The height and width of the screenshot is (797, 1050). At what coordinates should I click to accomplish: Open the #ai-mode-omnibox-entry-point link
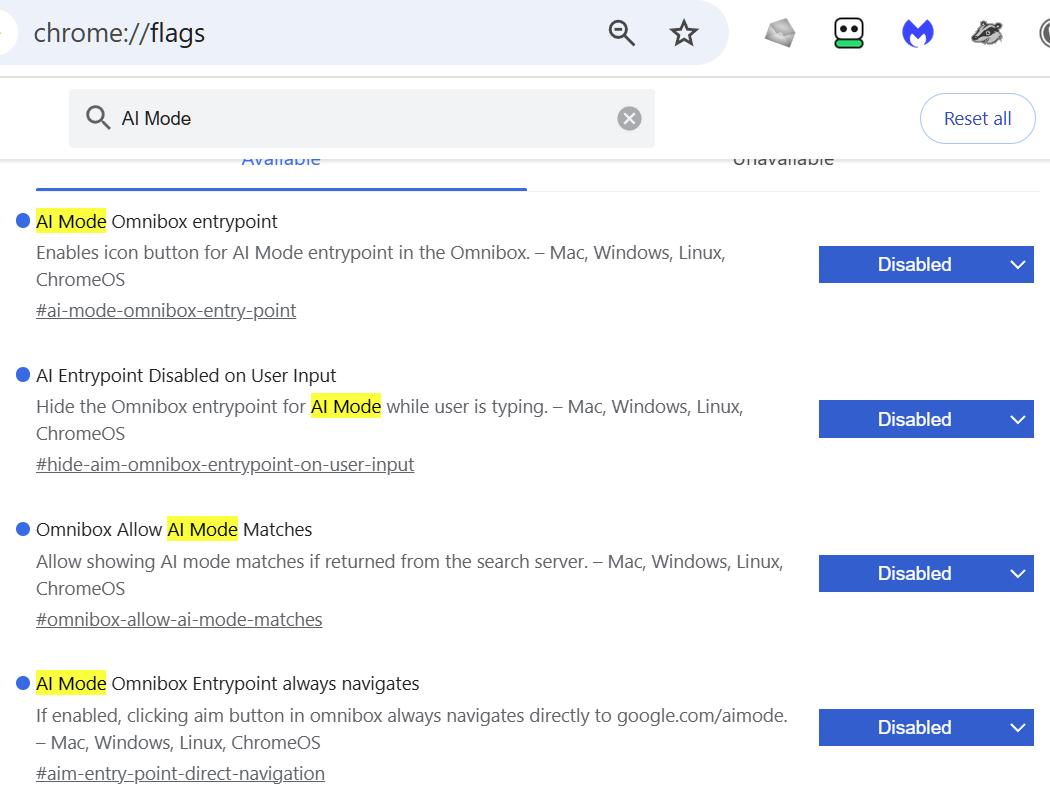(166, 311)
